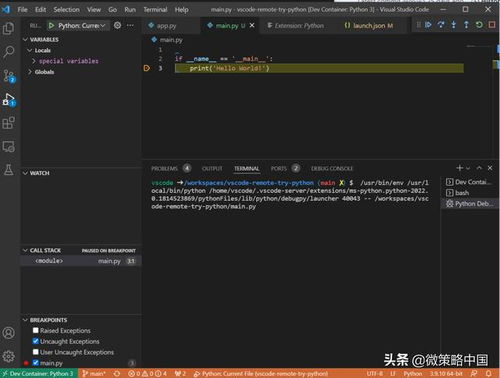Screen dimensions: 500x378
Task: Disable Uncaught Exceptions breakpoint
Action: pos(36,341)
